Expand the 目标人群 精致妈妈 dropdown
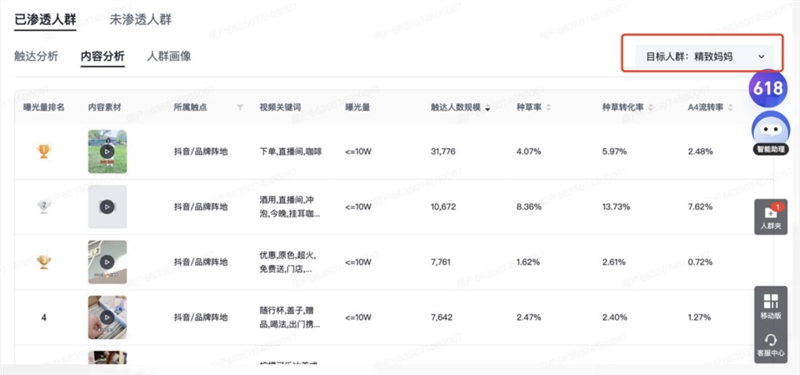The width and height of the screenshot is (800, 375). tap(704, 57)
